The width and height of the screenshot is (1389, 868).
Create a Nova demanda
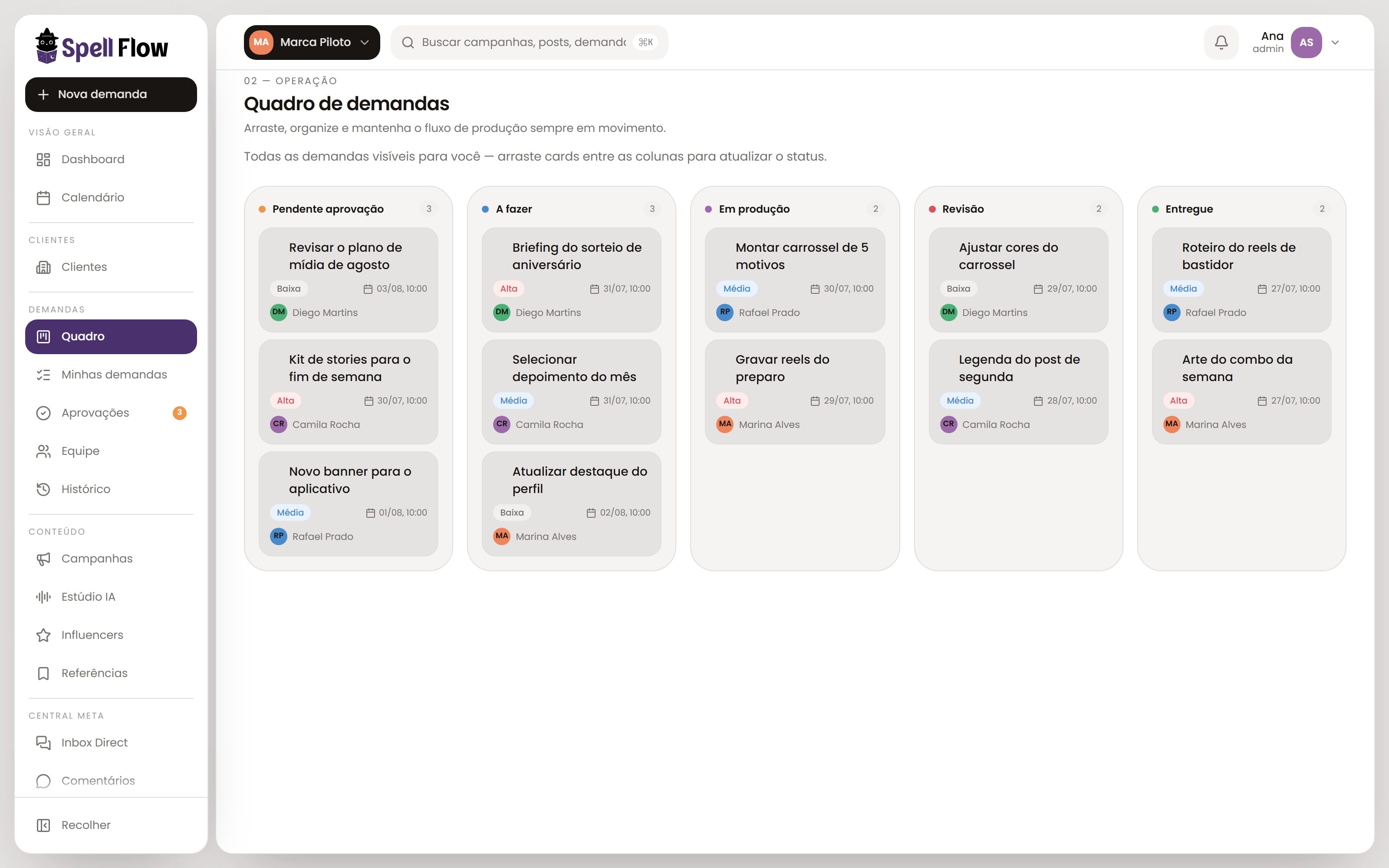(111, 95)
